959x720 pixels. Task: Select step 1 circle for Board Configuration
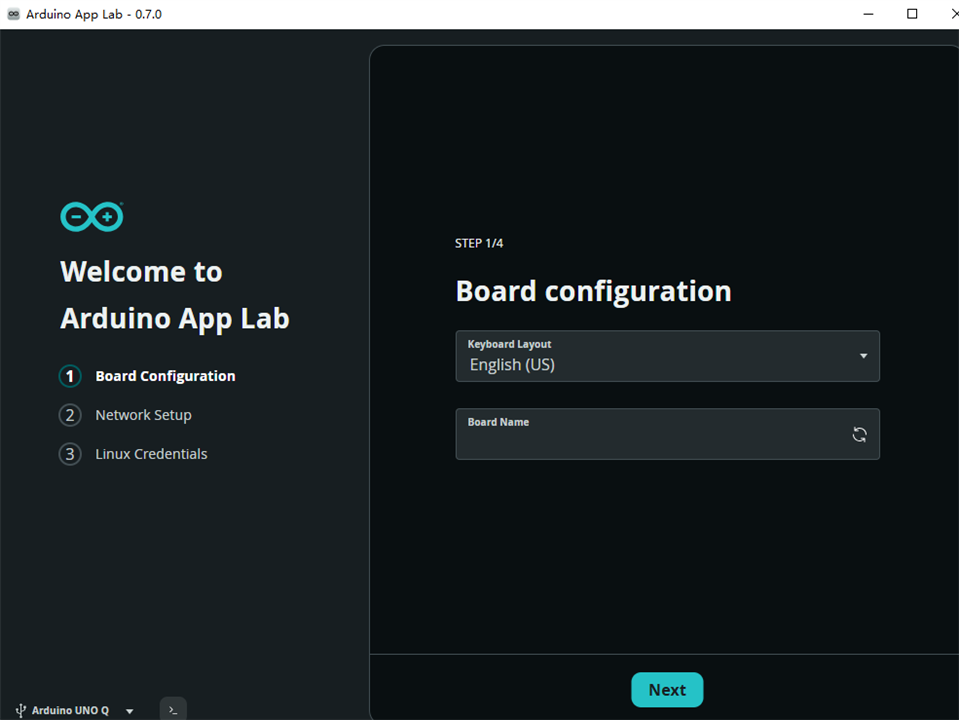pos(70,376)
